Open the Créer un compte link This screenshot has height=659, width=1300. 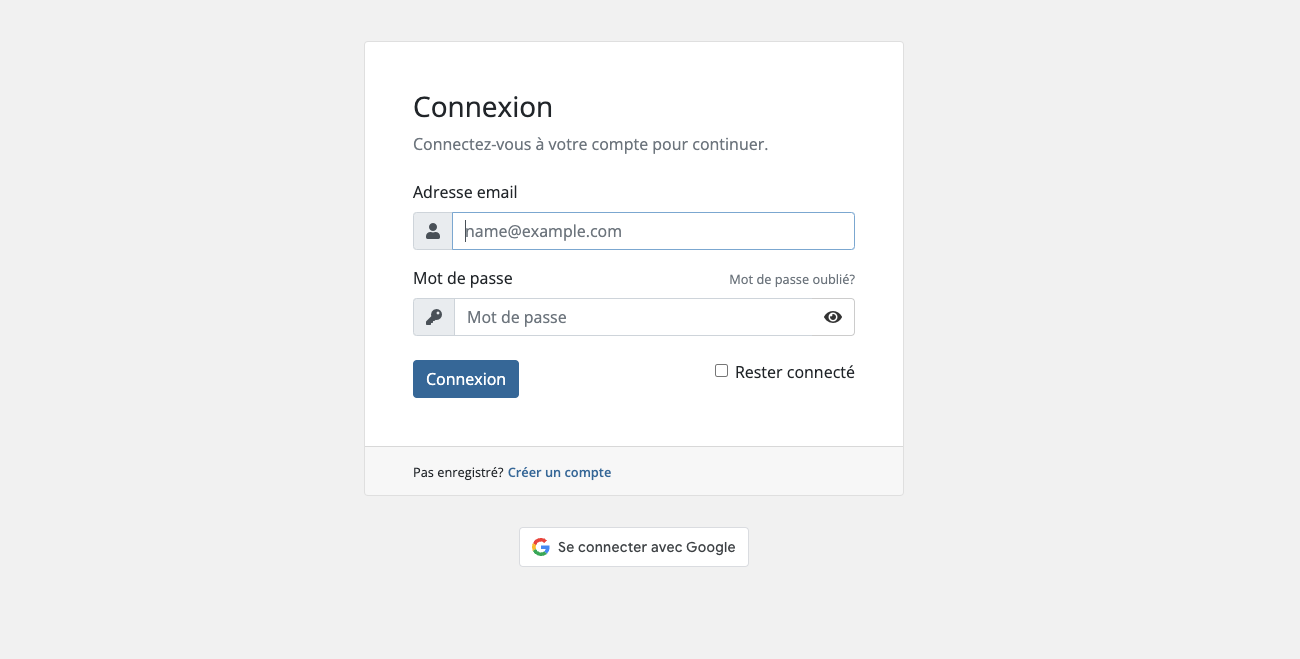(559, 472)
